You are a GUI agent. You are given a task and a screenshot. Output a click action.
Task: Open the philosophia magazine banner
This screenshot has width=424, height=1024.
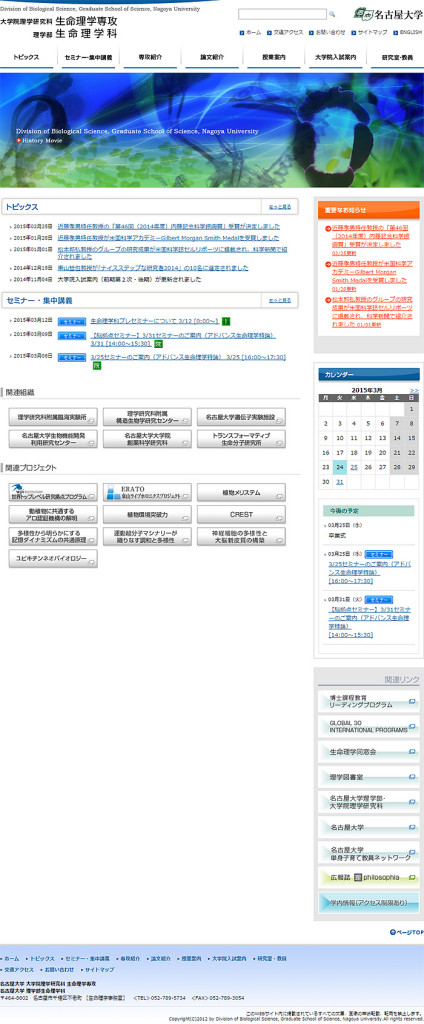(x=368, y=877)
